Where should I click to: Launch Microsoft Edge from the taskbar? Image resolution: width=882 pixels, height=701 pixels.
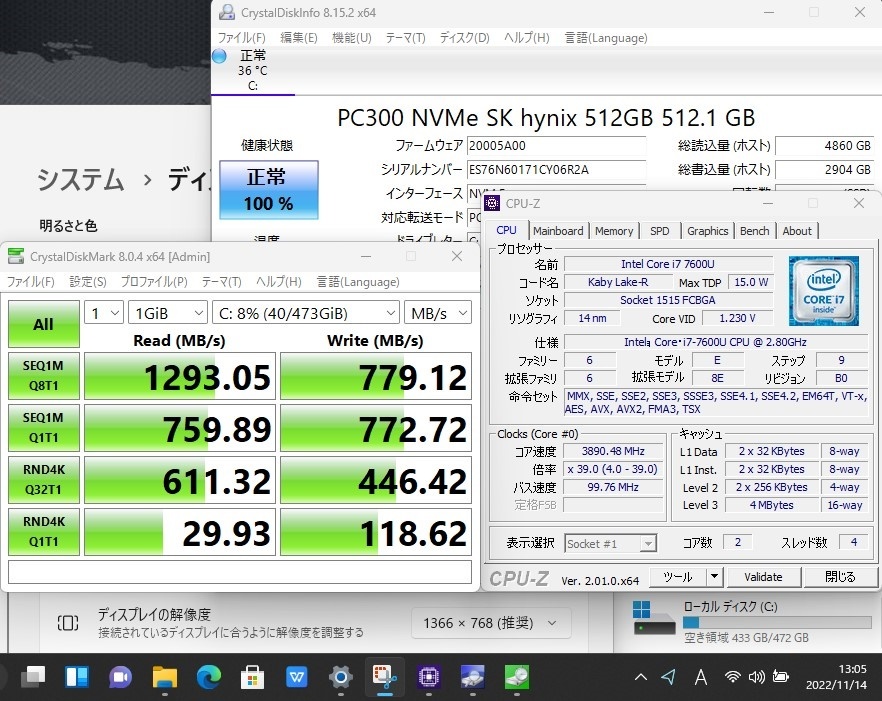pyautogui.click(x=208, y=678)
